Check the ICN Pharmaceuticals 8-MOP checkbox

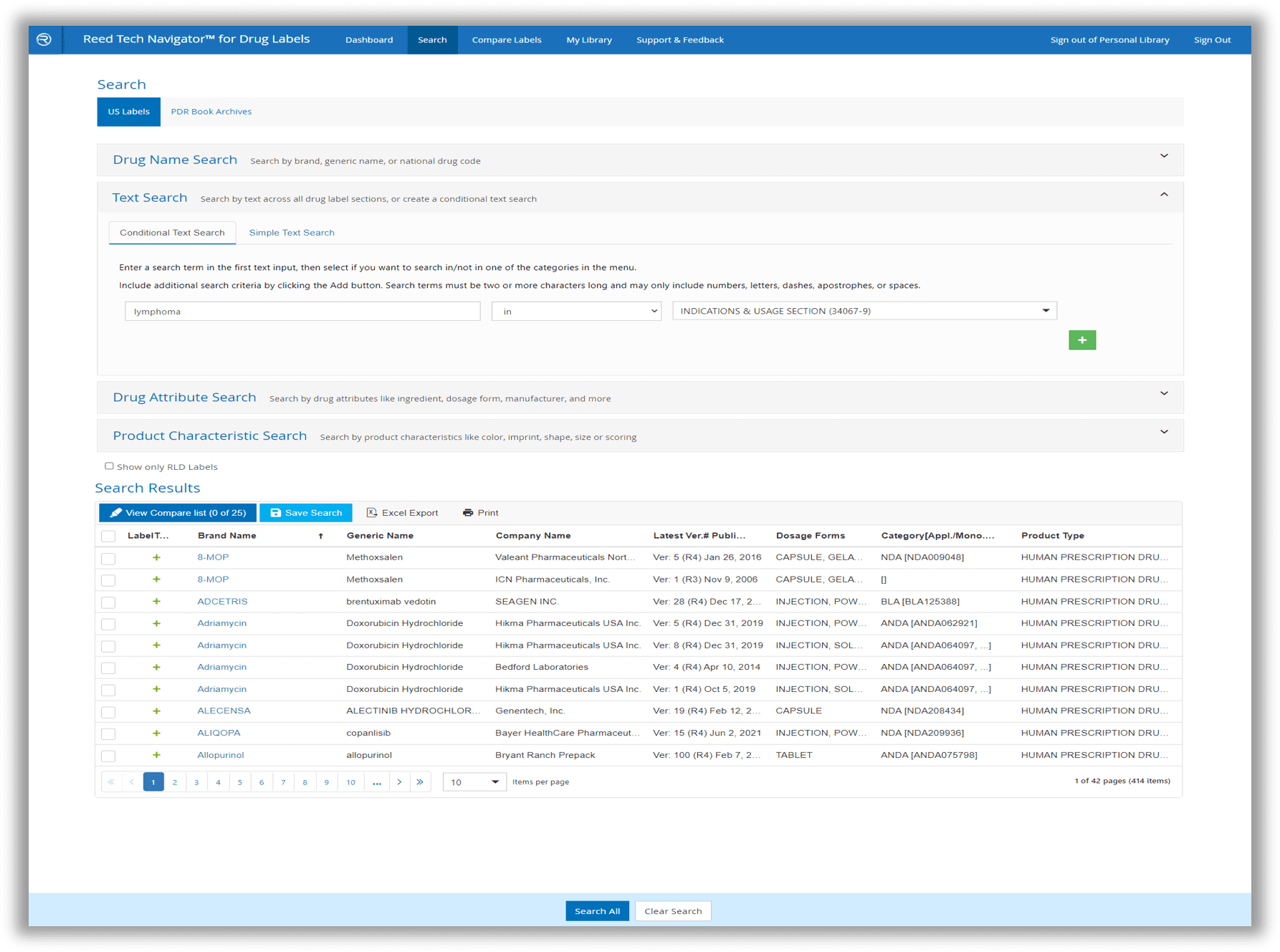tap(108, 580)
